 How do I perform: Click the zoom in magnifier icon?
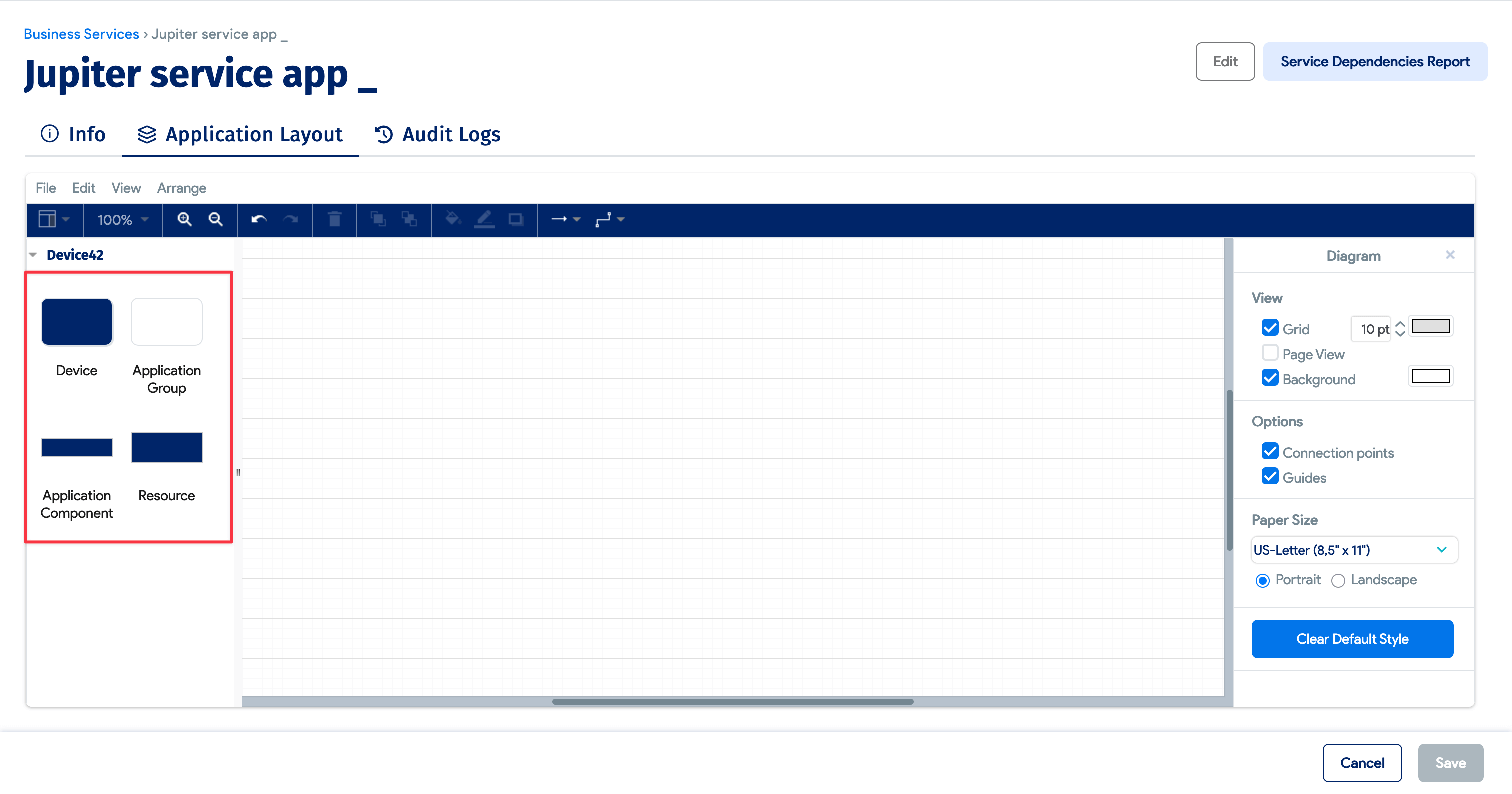click(x=185, y=219)
